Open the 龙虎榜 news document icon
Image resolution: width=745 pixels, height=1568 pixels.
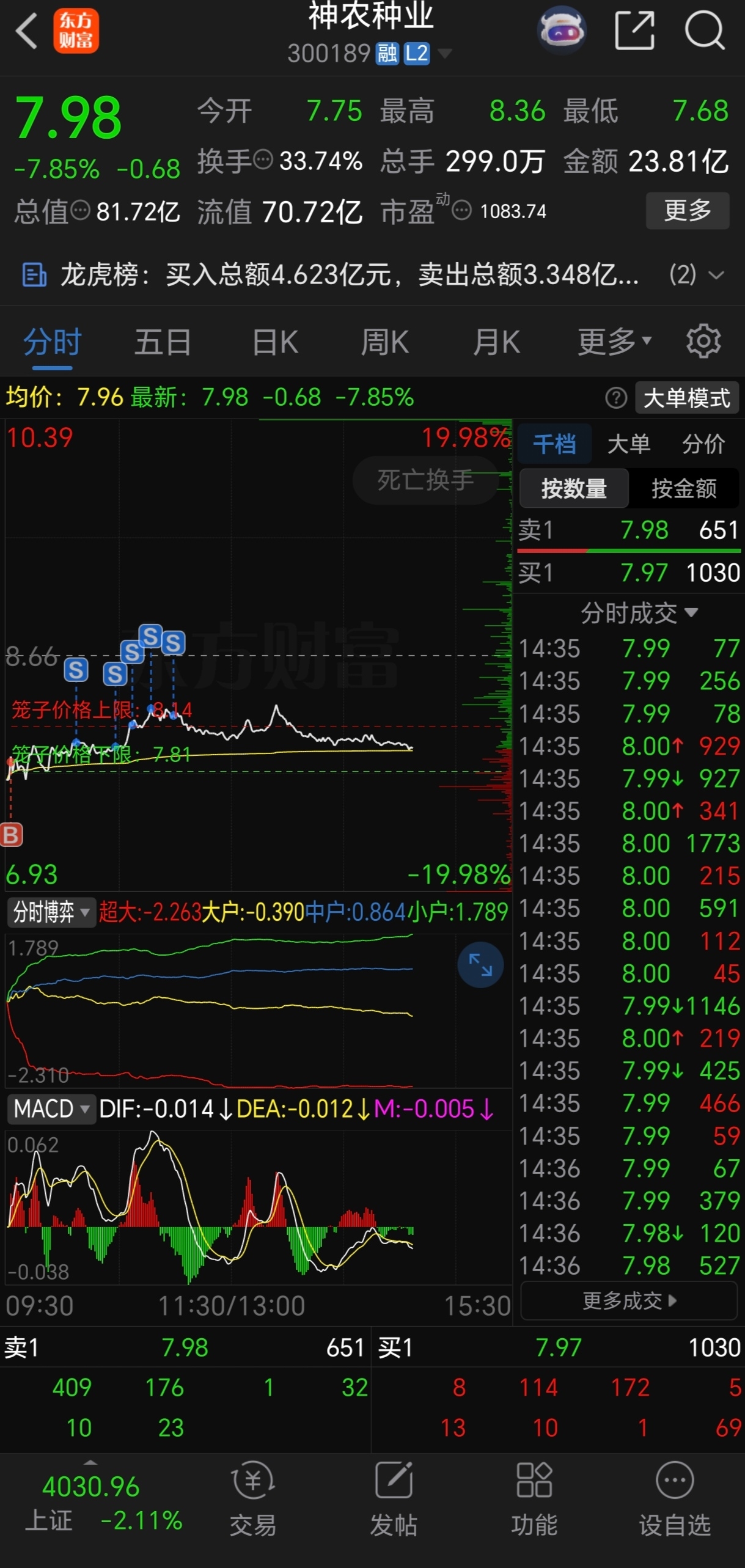(34, 275)
